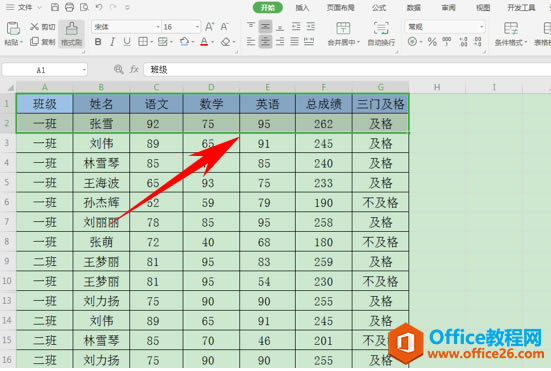Select row 8 header
551x371 pixels.
pos(7,242)
